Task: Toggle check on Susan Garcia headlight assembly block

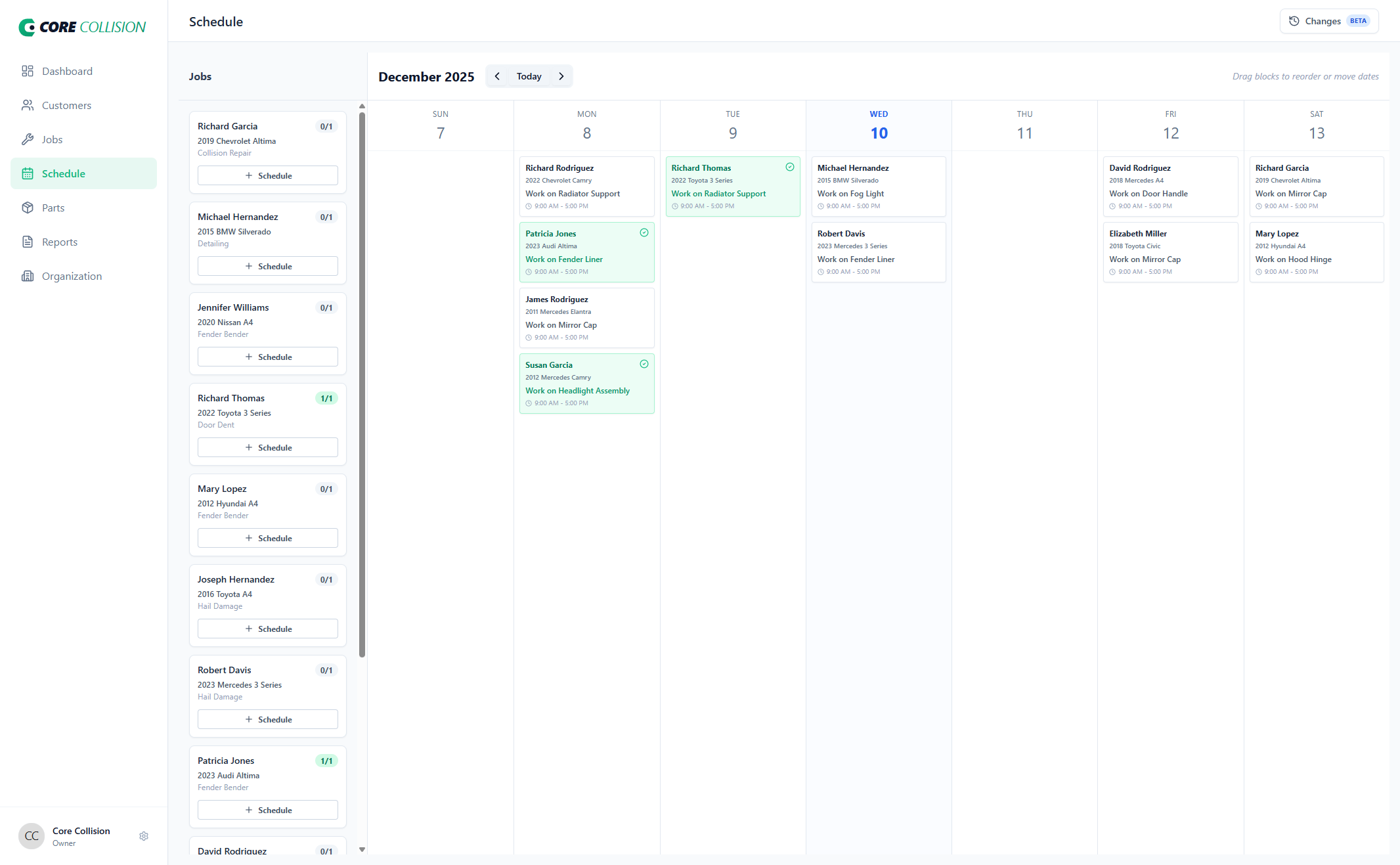Action: (x=644, y=364)
